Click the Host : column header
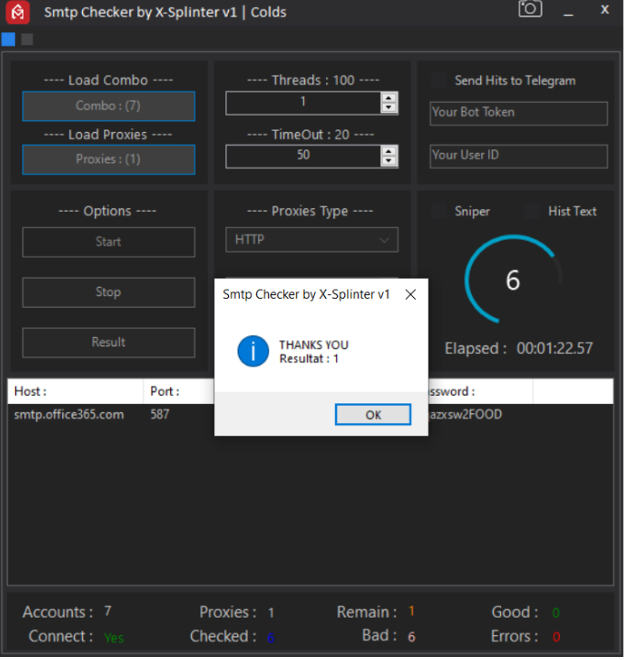625x660 pixels. point(75,391)
